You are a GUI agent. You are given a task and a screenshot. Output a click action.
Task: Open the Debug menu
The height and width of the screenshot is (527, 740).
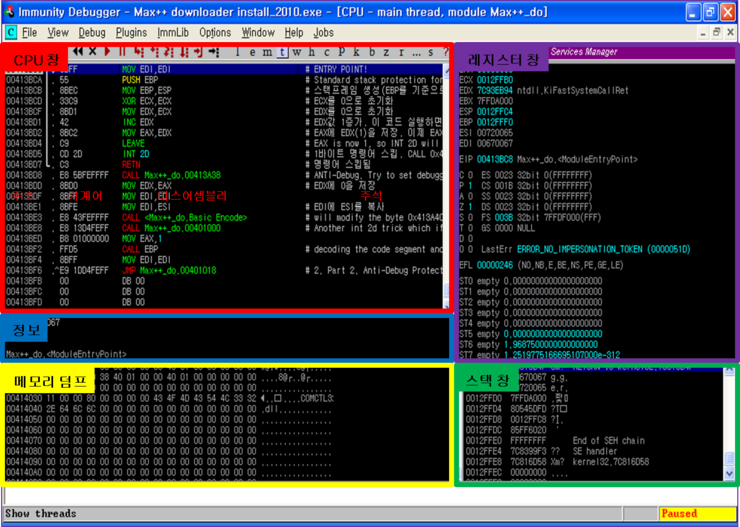tap(92, 33)
